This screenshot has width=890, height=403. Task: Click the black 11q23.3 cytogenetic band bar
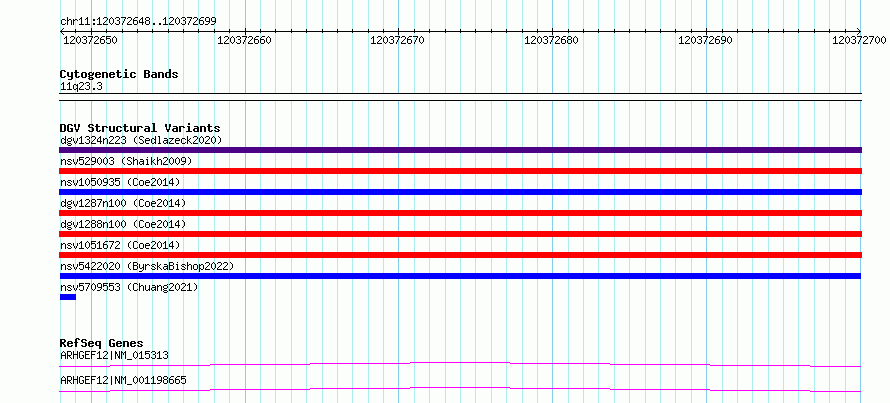[x=460, y=97]
